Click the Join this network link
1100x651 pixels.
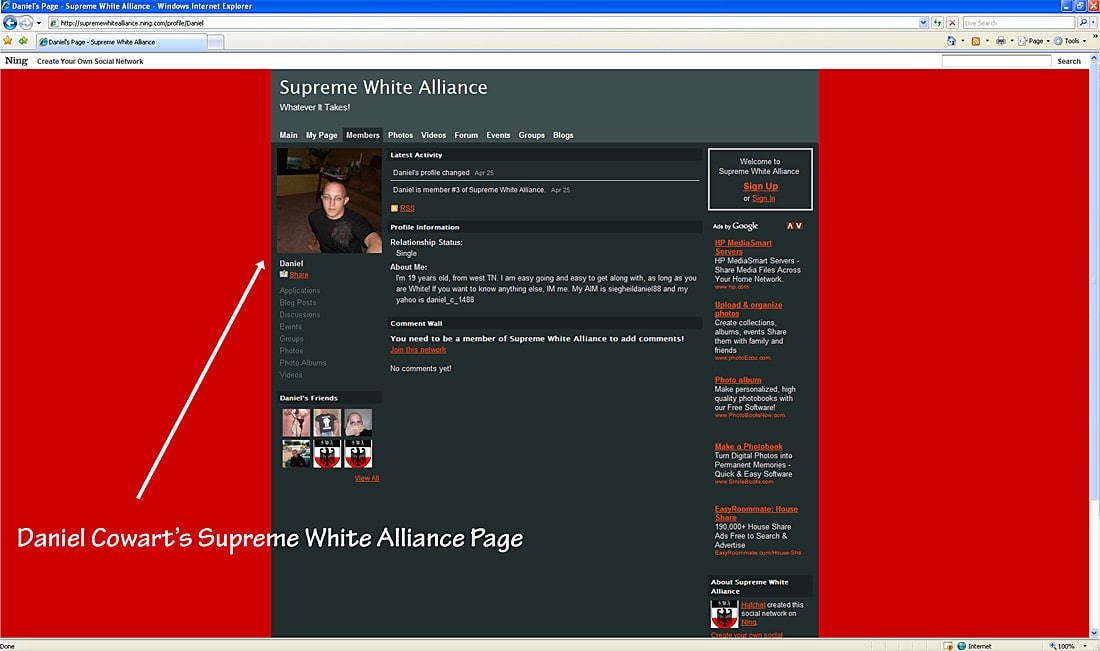[x=418, y=349]
